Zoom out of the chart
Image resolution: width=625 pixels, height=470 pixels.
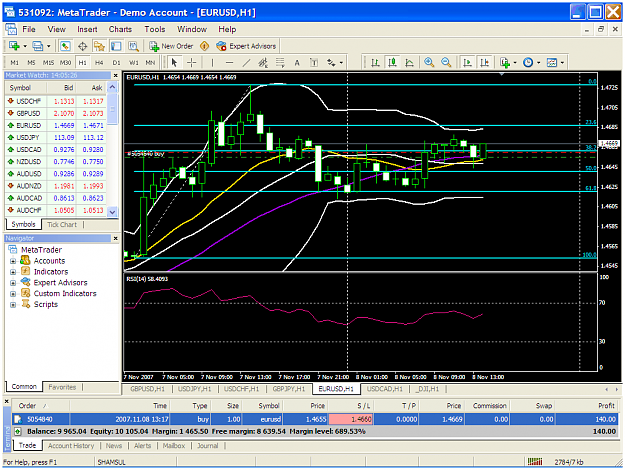446,63
